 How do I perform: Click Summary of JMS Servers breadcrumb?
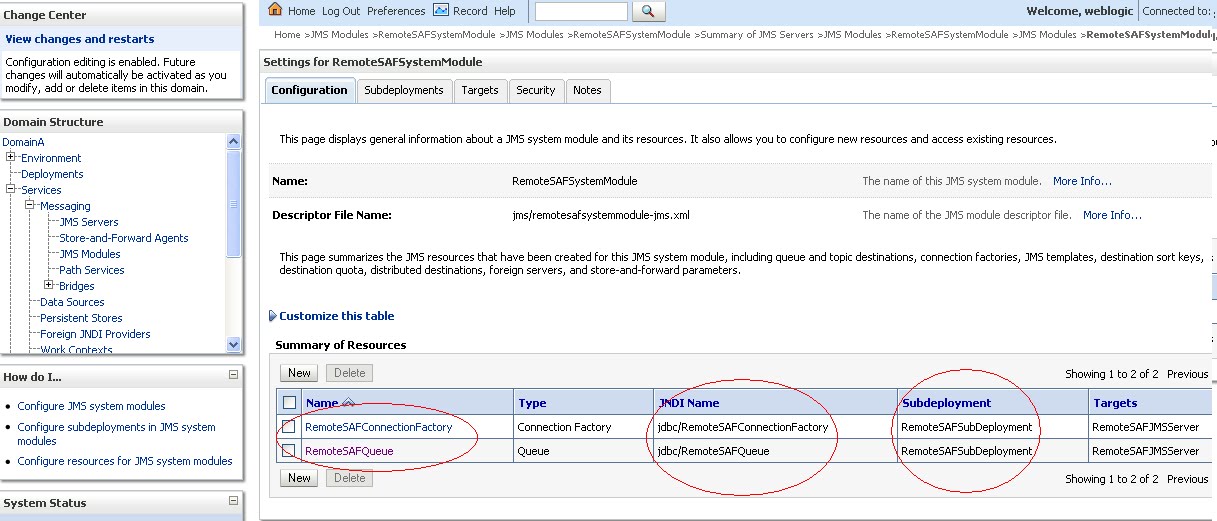(756, 35)
